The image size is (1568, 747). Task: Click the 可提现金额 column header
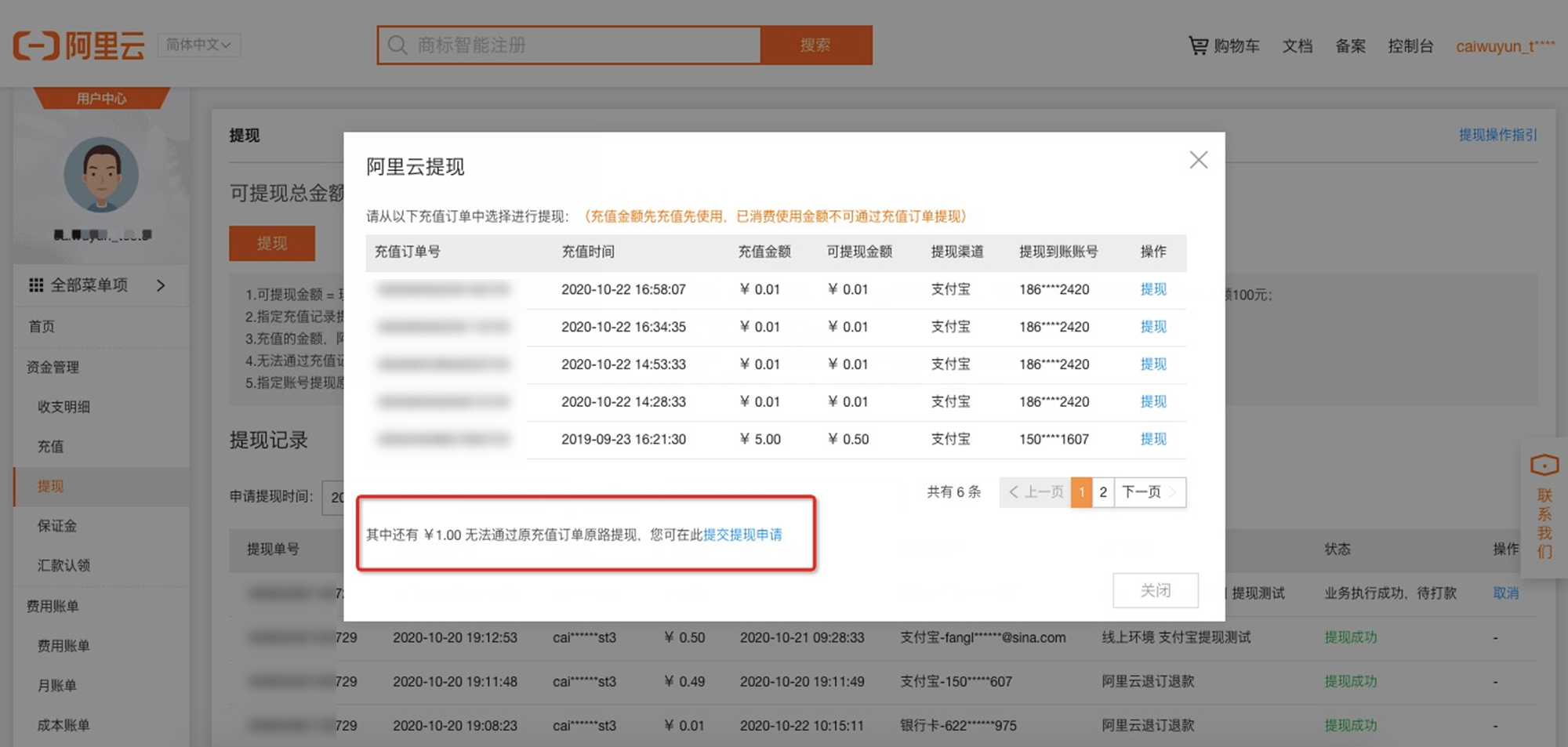pos(860,252)
